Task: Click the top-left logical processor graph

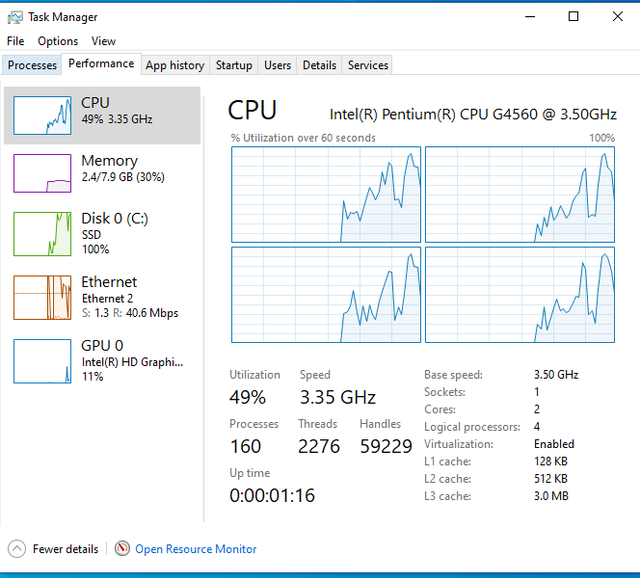Action: point(326,194)
